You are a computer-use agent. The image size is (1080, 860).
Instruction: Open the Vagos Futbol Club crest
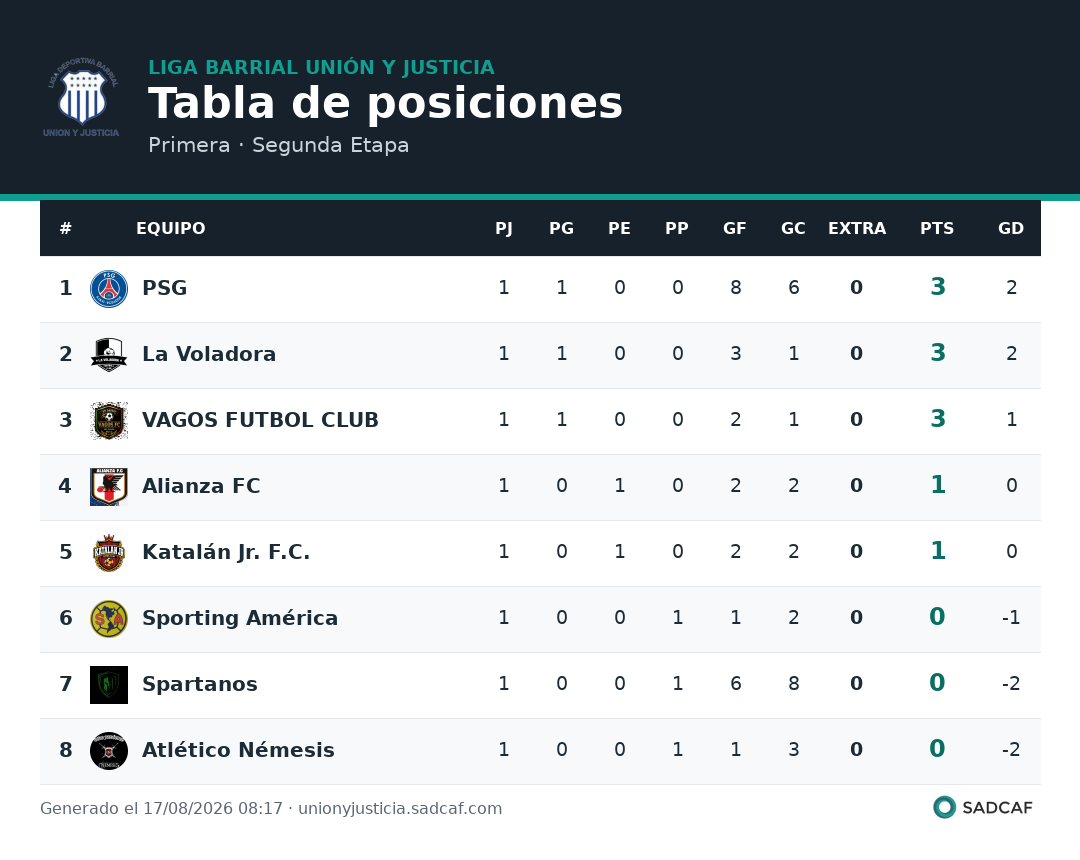pos(109,421)
